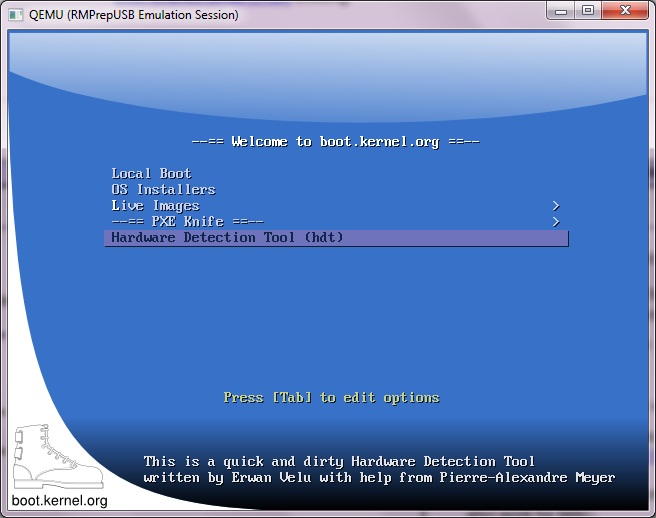Image resolution: width=656 pixels, height=518 pixels.
Task: Maximize the QEMU emulation window
Action: tap(588, 10)
